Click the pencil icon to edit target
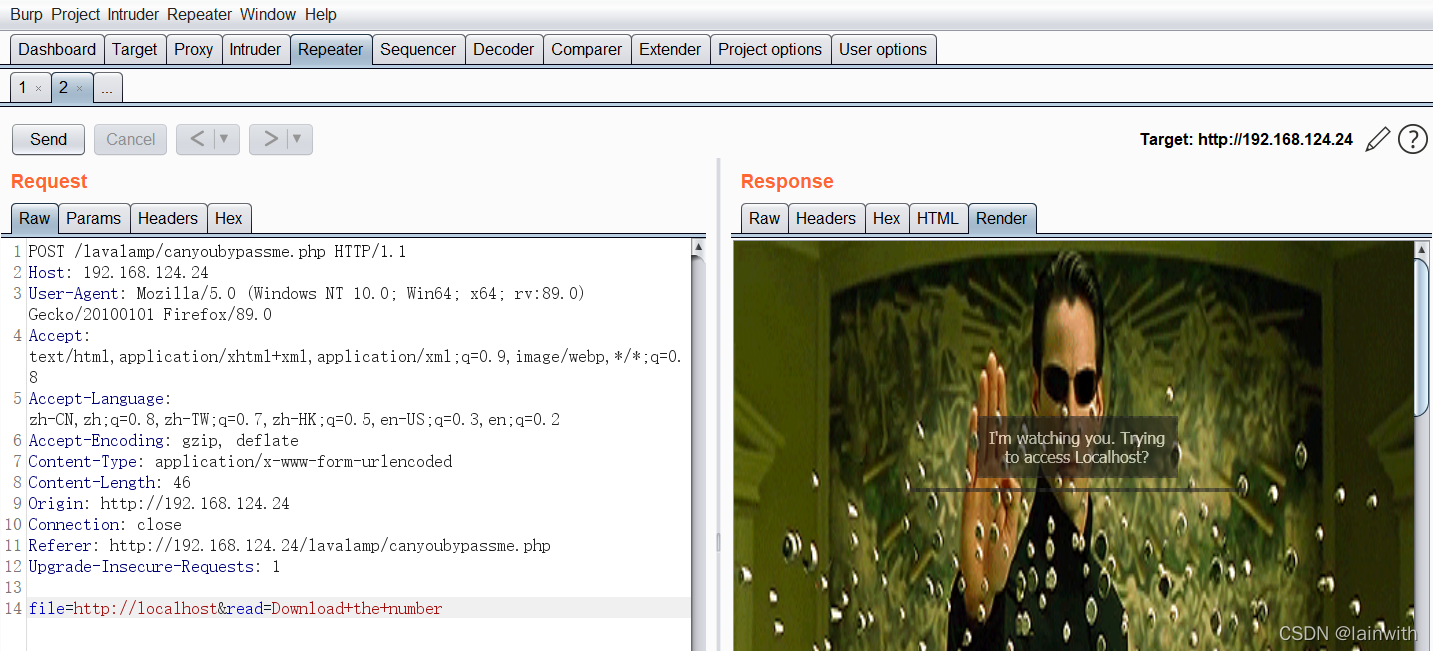 (1378, 139)
